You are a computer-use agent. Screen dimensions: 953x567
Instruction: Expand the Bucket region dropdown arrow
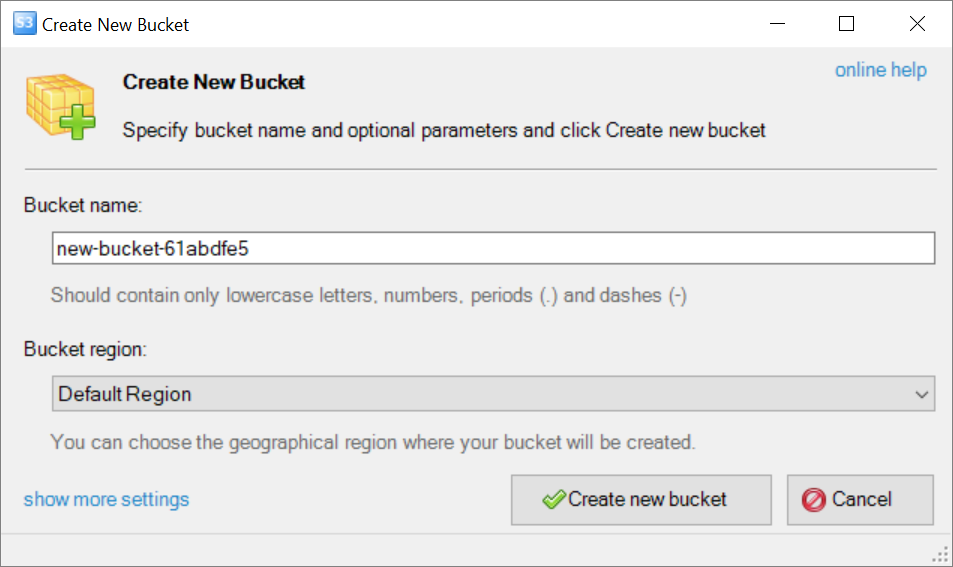click(x=921, y=394)
